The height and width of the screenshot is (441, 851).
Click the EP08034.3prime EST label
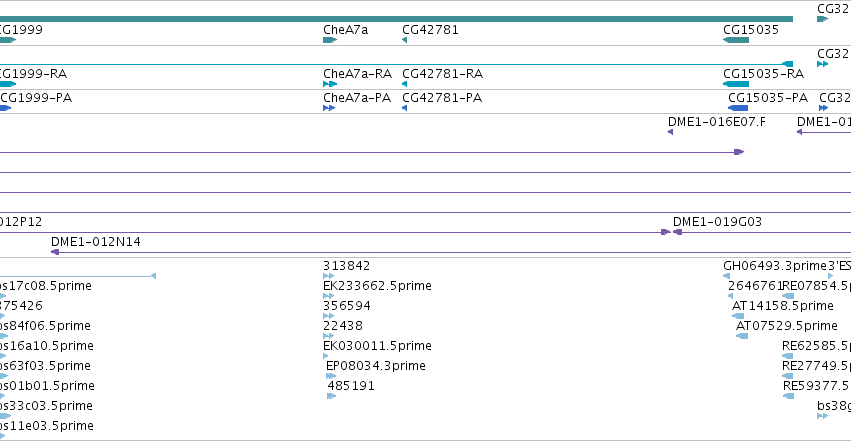[376, 366]
